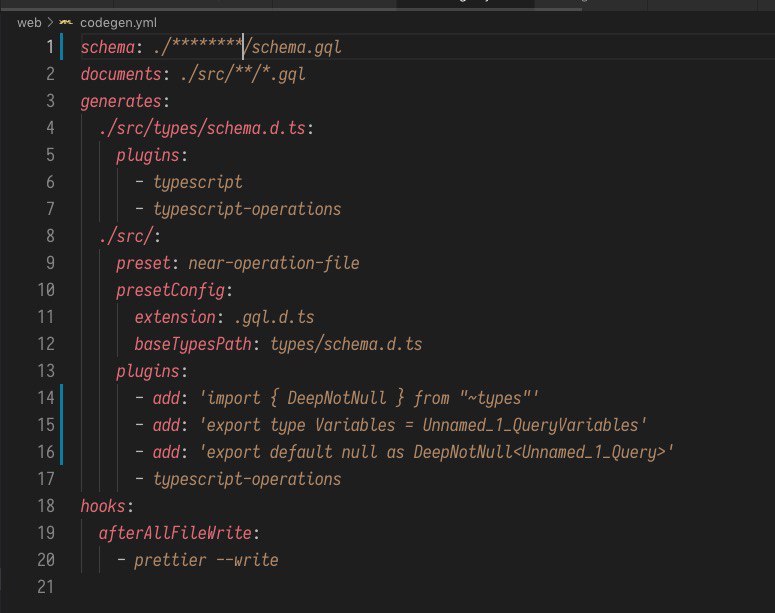Viewport: 775px width, 613px height.
Task: Click 'plugins' key on line 13
Action: point(148,371)
